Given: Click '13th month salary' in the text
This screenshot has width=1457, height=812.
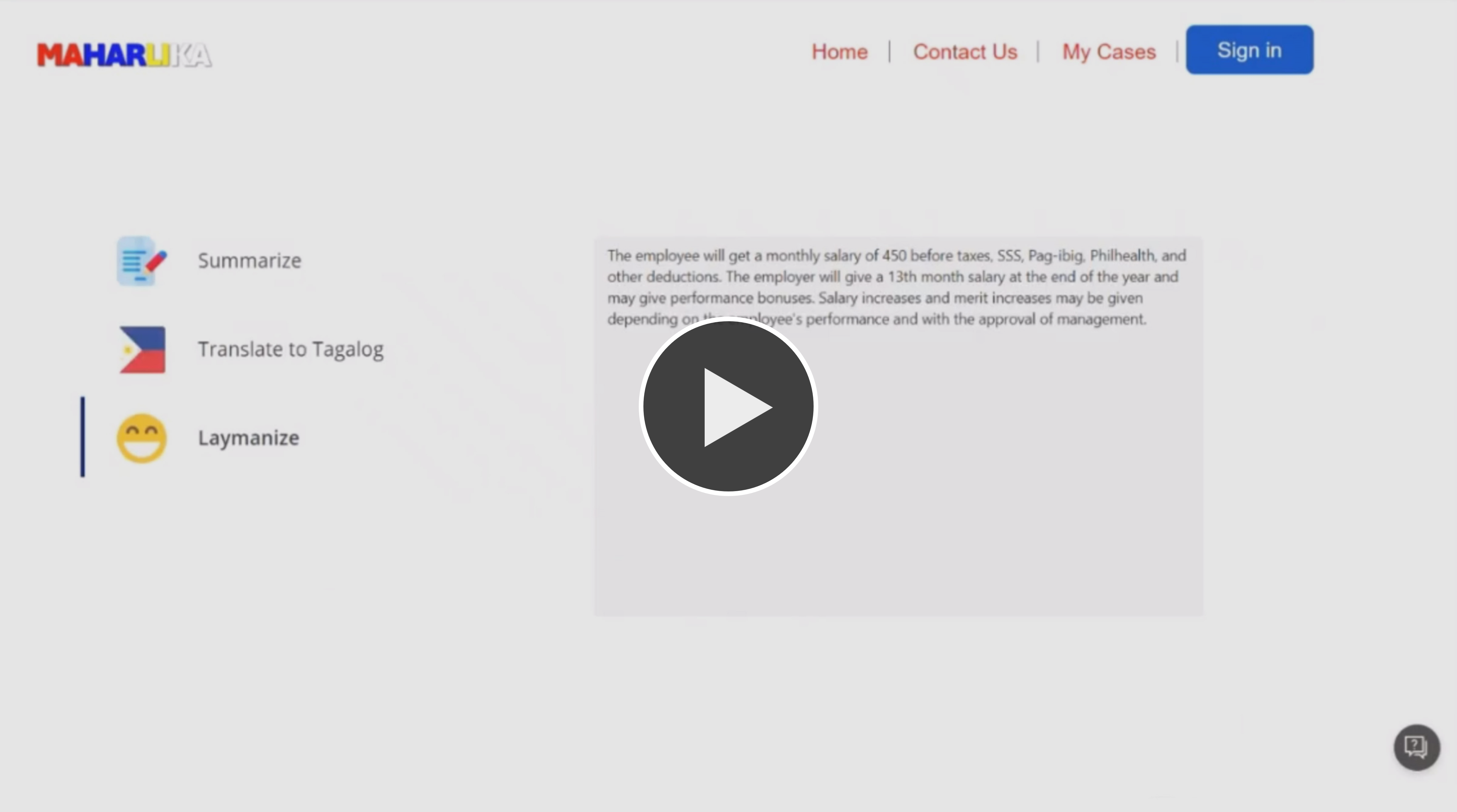Looking at the screenshot, I should 946,277.
